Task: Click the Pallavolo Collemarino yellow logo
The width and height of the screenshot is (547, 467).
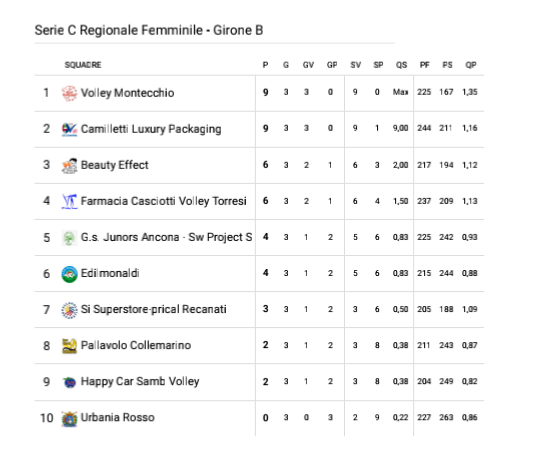Action: pyautogui.click(x=69, y=346)
